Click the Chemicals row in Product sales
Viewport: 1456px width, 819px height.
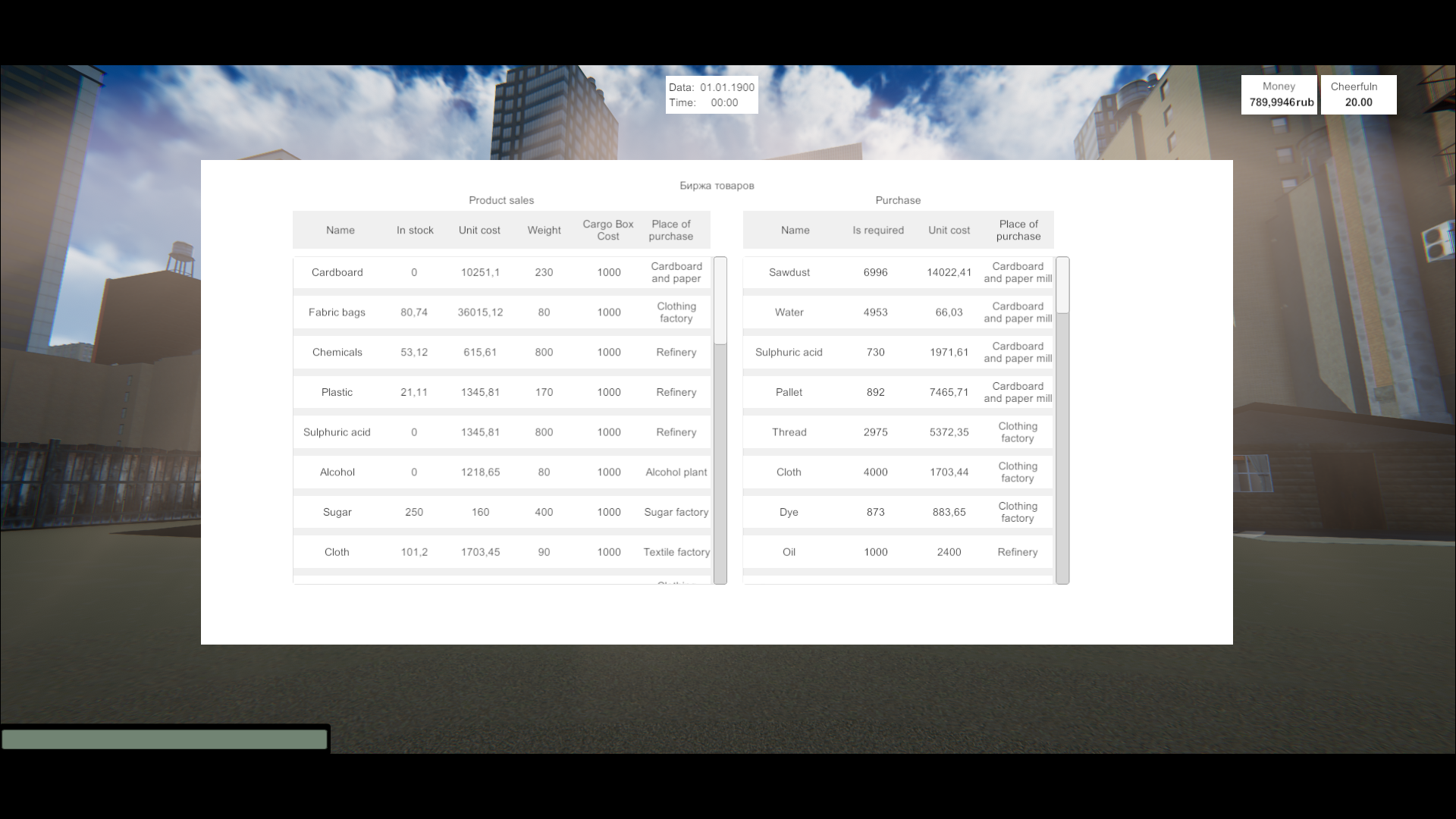coord(502,353)
